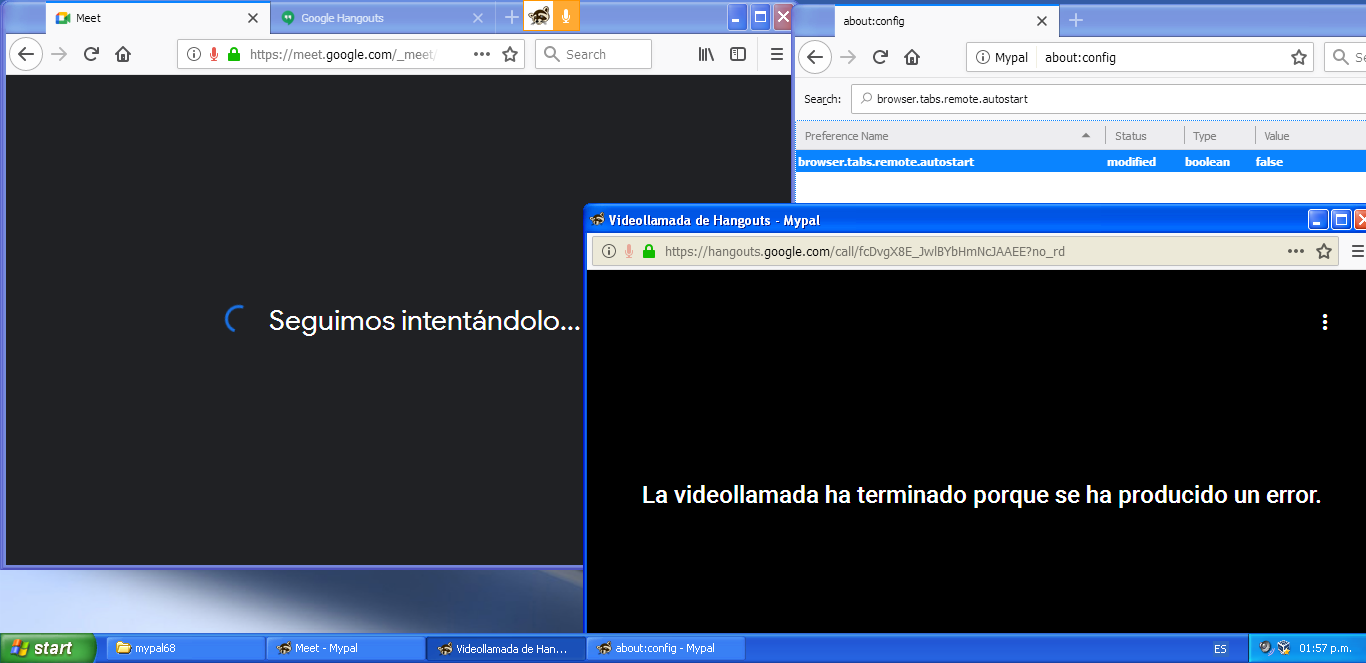Sort by Status column header
The image size is (1366, 663).
click(x=1144, y=136)
